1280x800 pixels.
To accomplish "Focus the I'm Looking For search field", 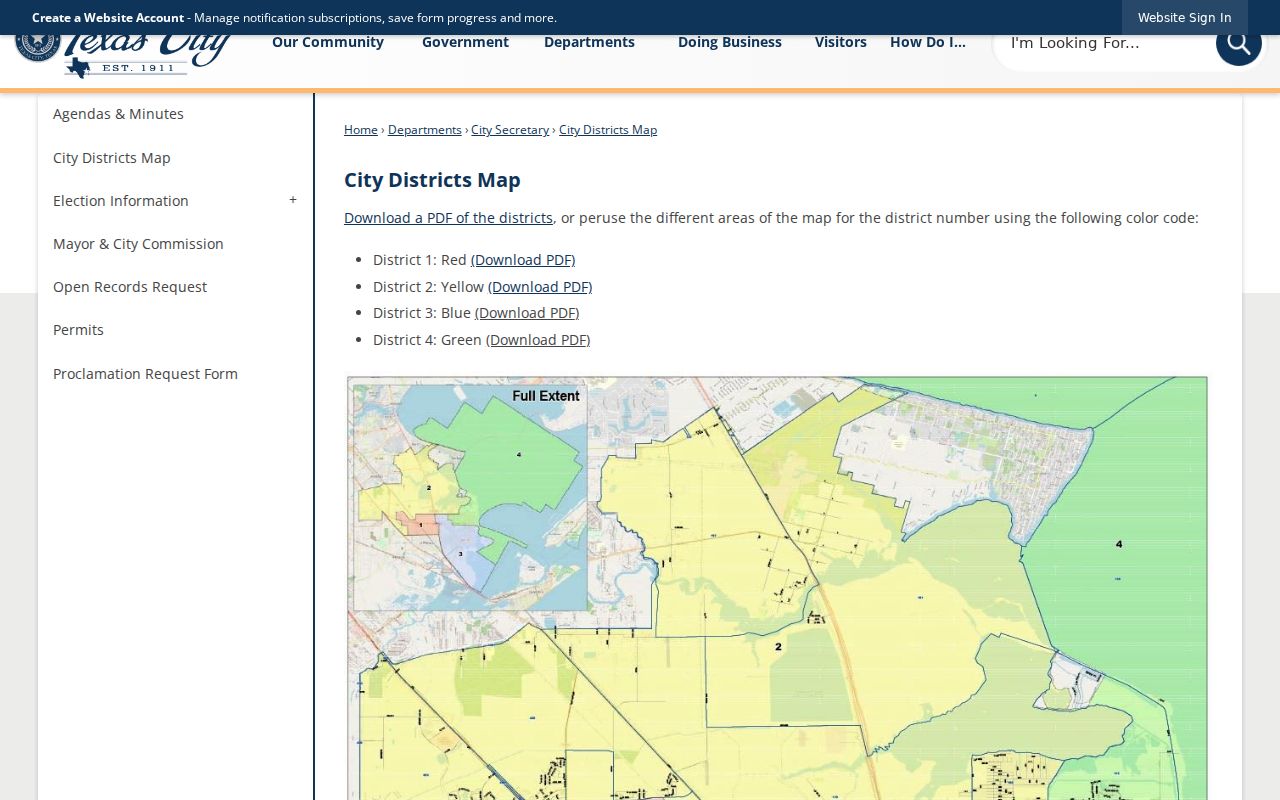I will click(1105, 43).
